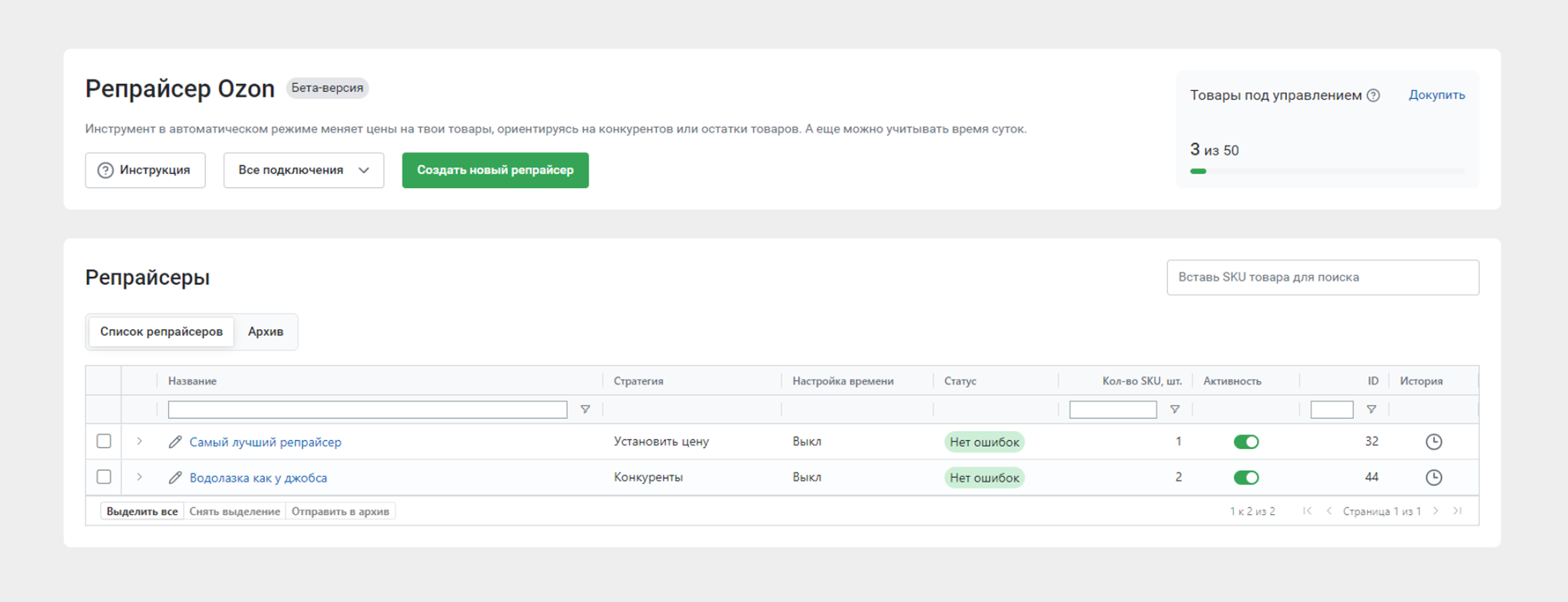Focus the Вставь SKU товара search field
This screenshot has width=1568, height=602.
[x=1323, y=277]
